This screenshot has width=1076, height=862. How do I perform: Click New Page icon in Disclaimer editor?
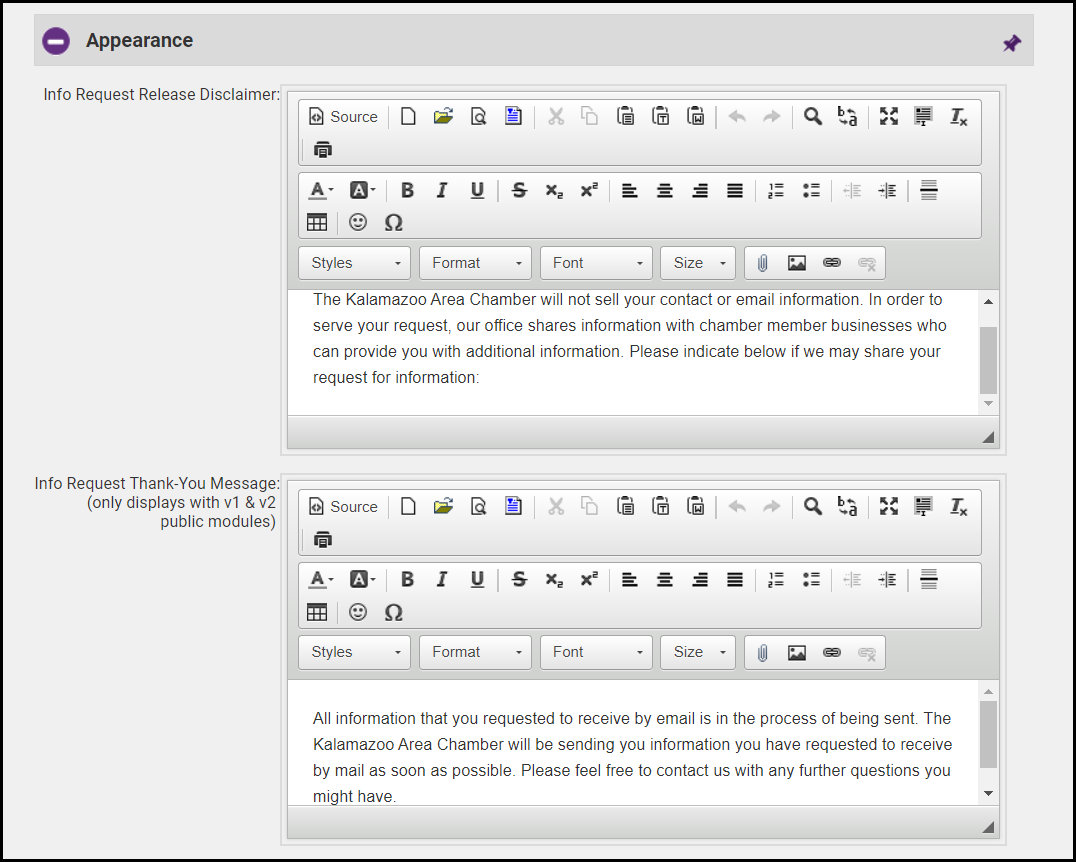click(x=408, y=117)
